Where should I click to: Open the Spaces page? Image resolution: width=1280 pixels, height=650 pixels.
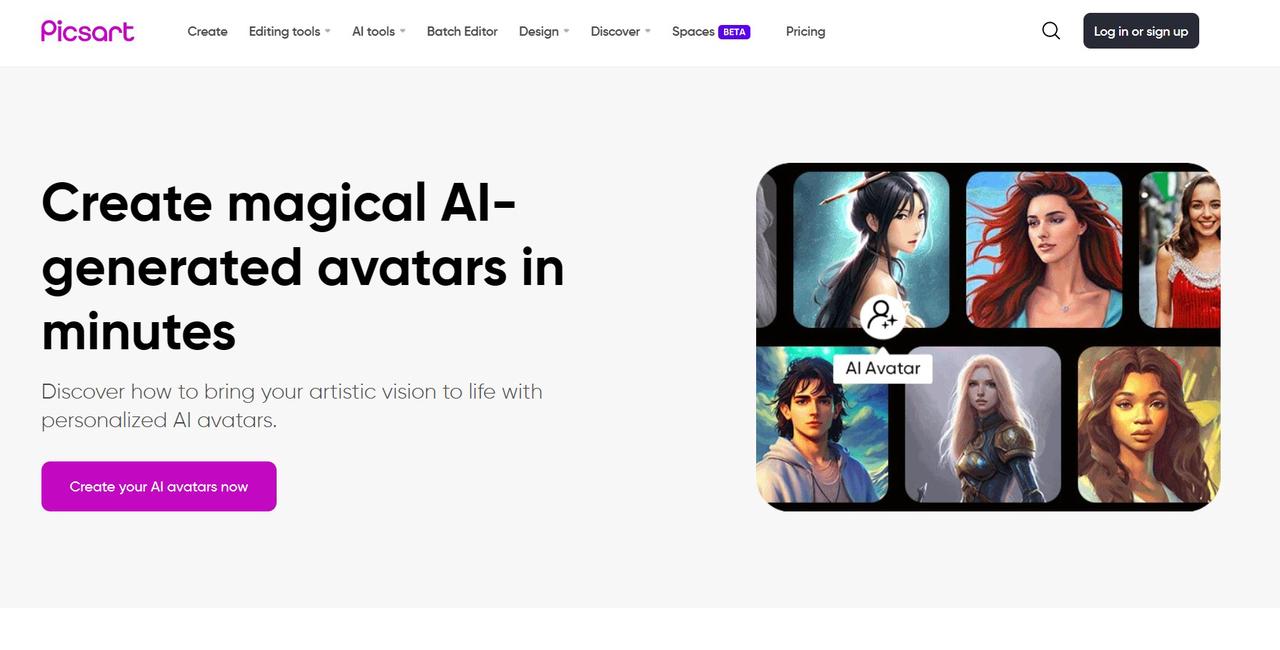click(693, 32)
